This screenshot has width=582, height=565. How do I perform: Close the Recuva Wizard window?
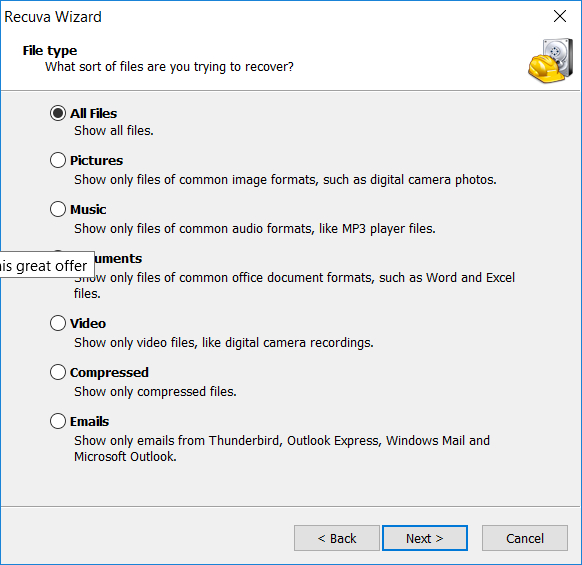(x=560, y=16)
